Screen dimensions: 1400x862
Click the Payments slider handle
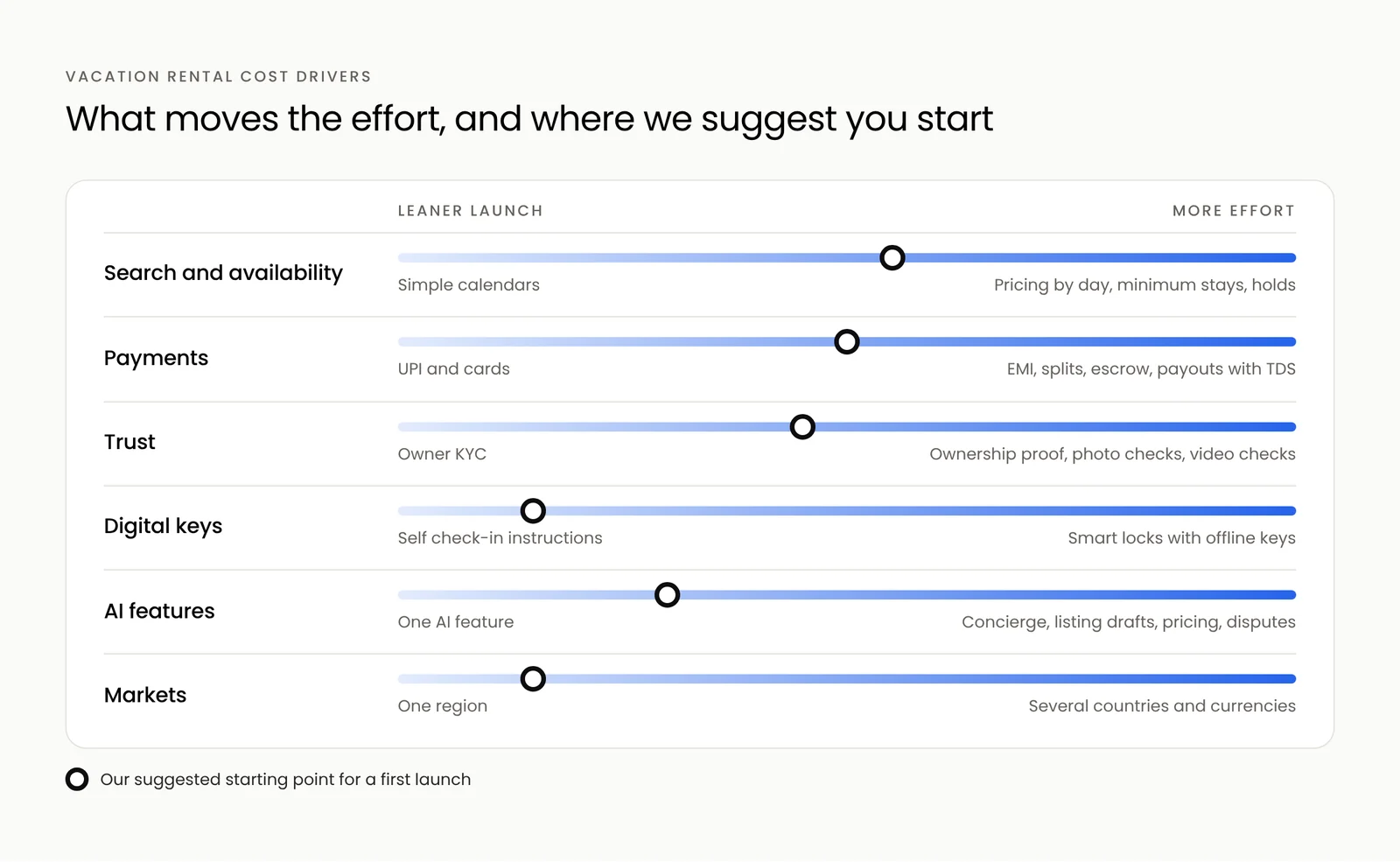[x=846, y=342]
